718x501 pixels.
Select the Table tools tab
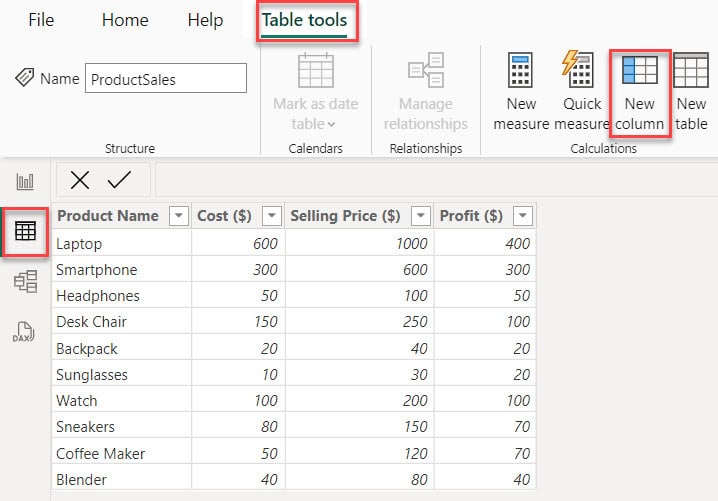click(x=305, y=20)
